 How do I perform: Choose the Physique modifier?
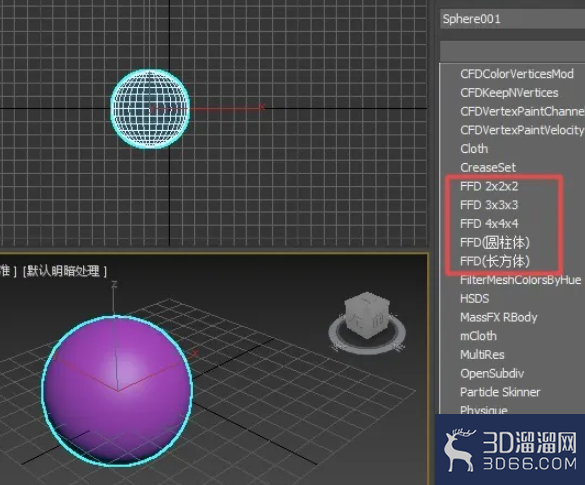click(484, 410)
